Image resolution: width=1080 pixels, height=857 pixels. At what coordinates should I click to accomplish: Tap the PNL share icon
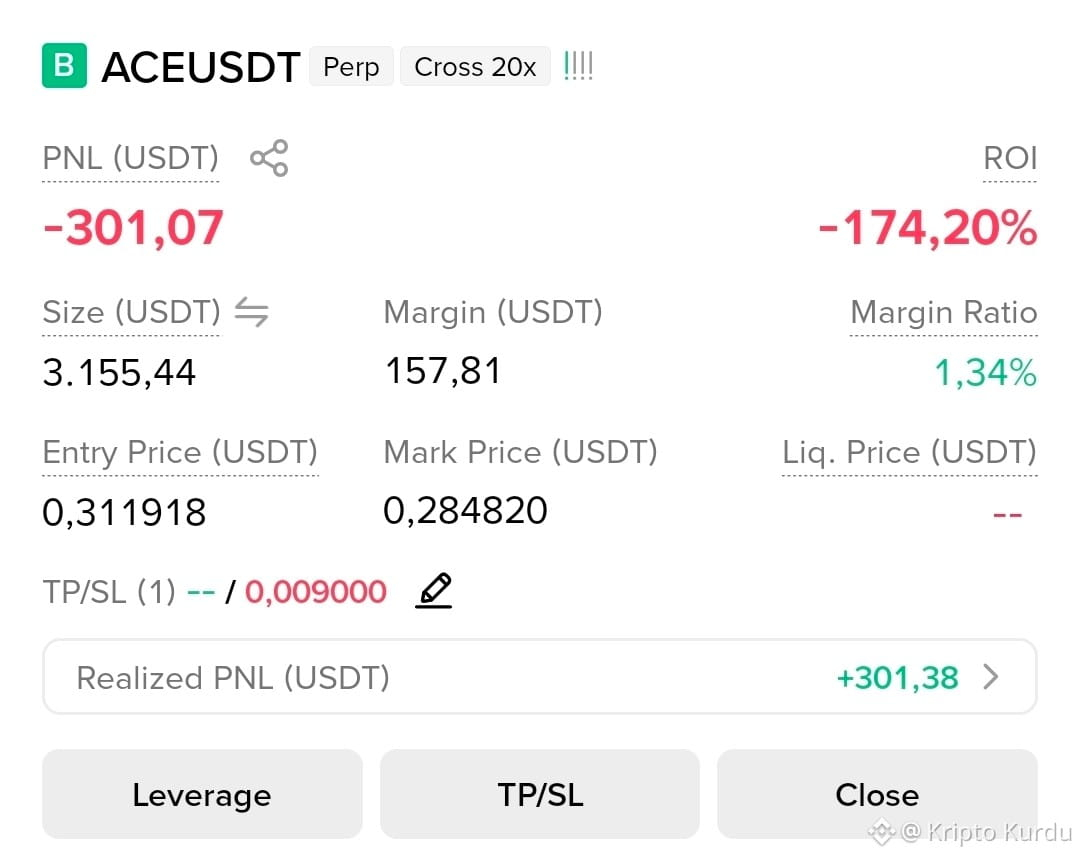[269, 158]
